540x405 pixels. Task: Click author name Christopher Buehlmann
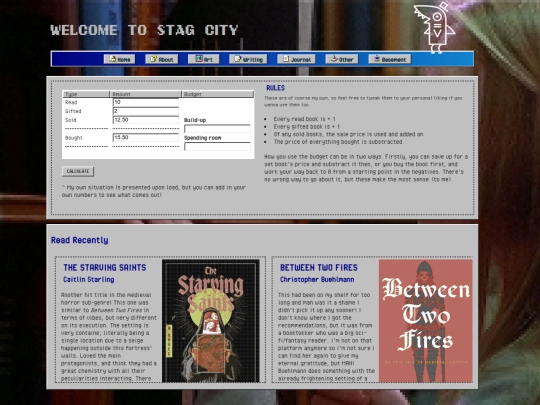tap(317, 279)
